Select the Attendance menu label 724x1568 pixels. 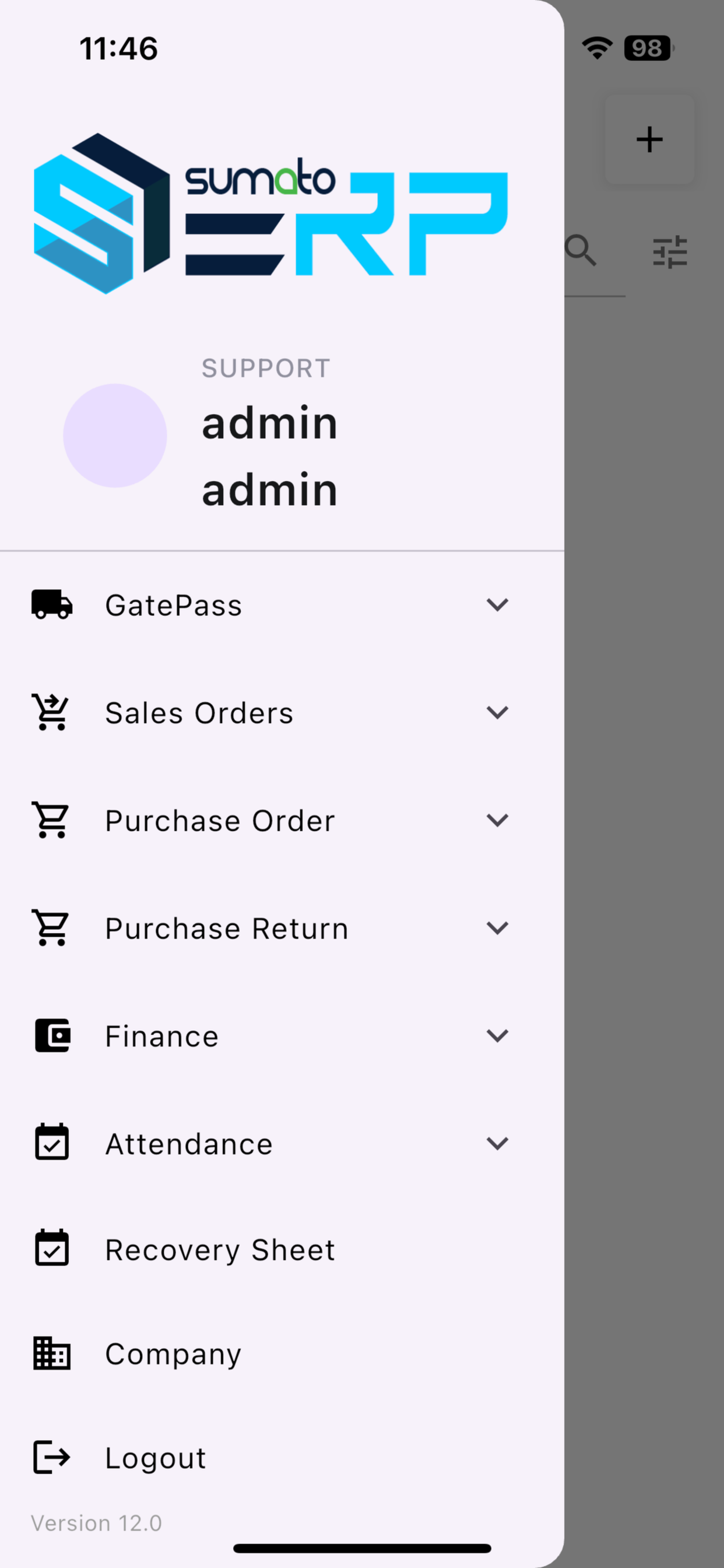tap(189, 1144)
